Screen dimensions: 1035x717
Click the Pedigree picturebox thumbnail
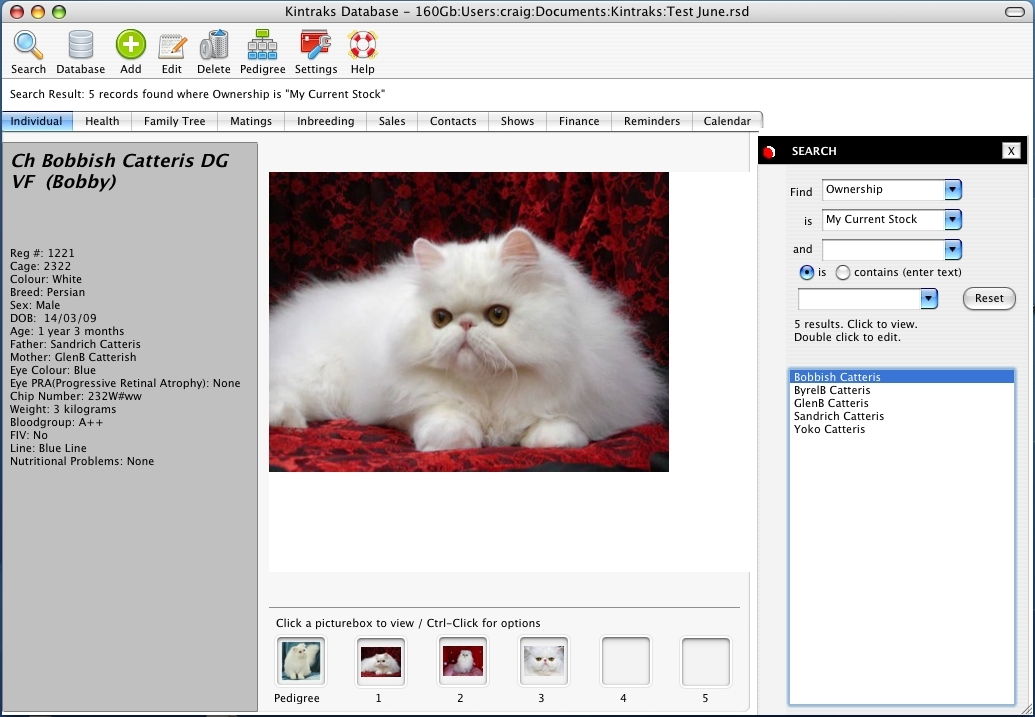[x=299, y=660]
